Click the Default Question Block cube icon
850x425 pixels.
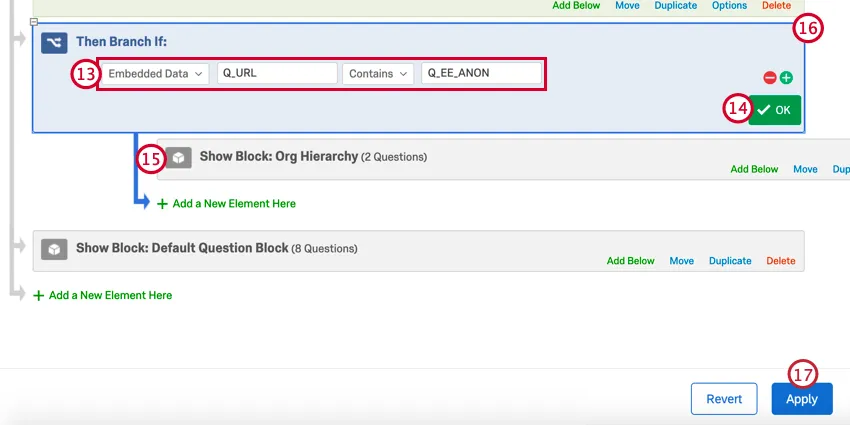(54, 248)
